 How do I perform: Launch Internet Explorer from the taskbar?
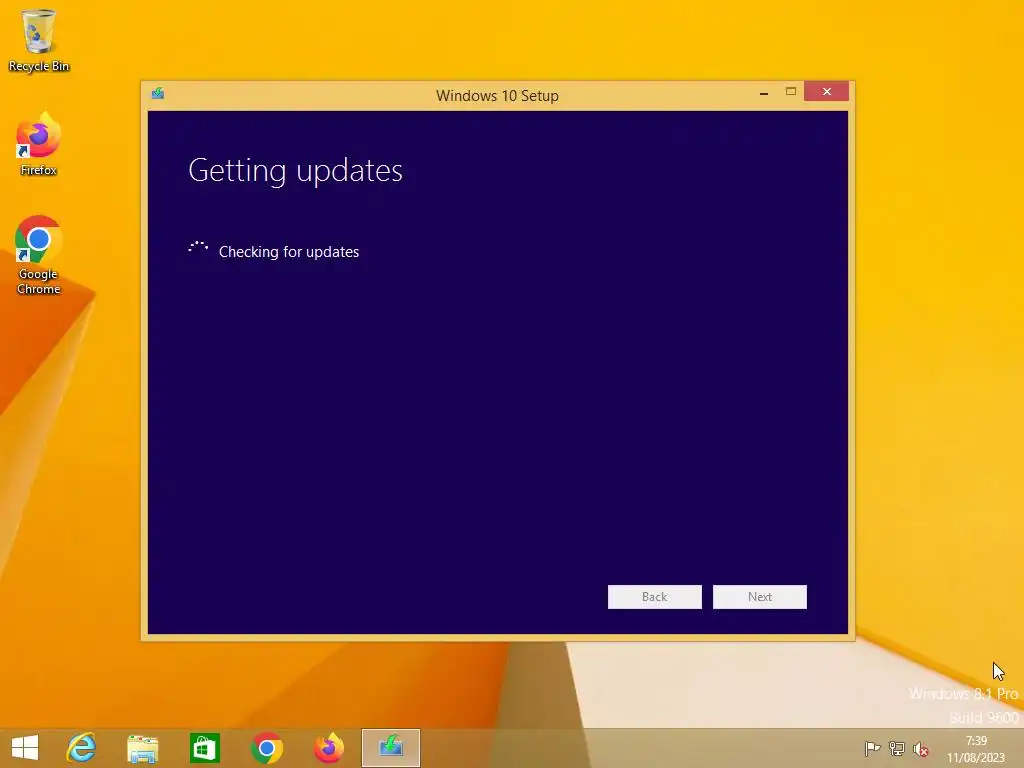click(x=81, y=748)
